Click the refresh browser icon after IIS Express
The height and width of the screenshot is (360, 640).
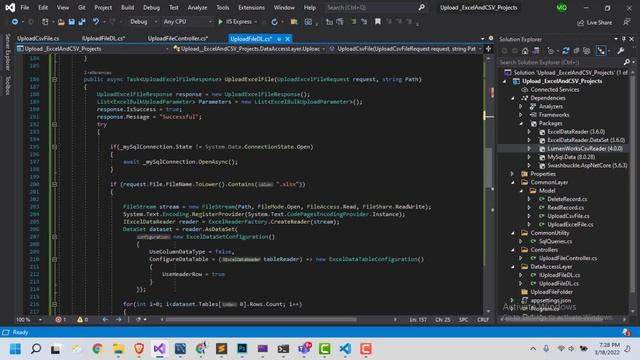coord(275,22)
